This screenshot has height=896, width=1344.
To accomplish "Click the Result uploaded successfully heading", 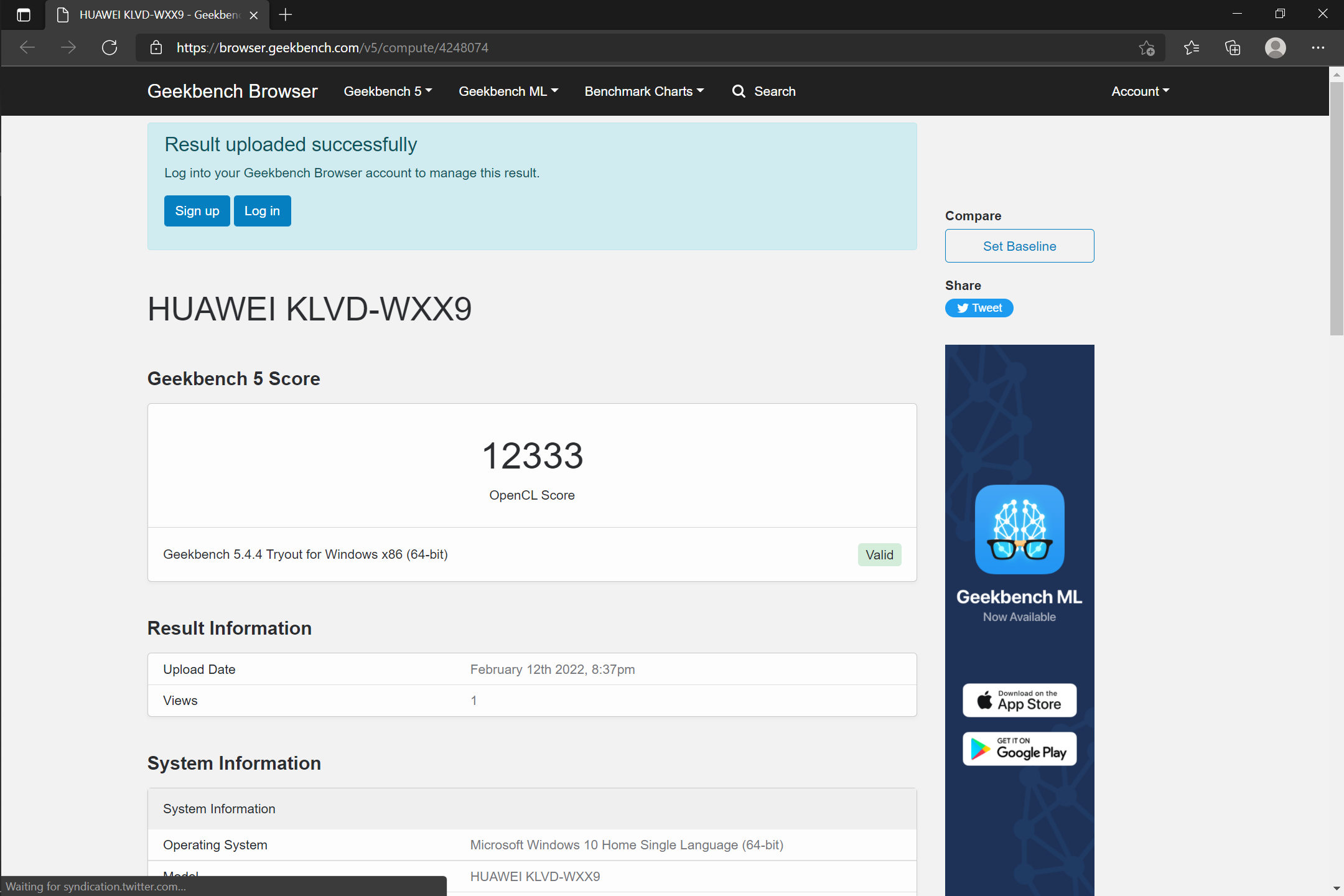I will pos(291,144).
